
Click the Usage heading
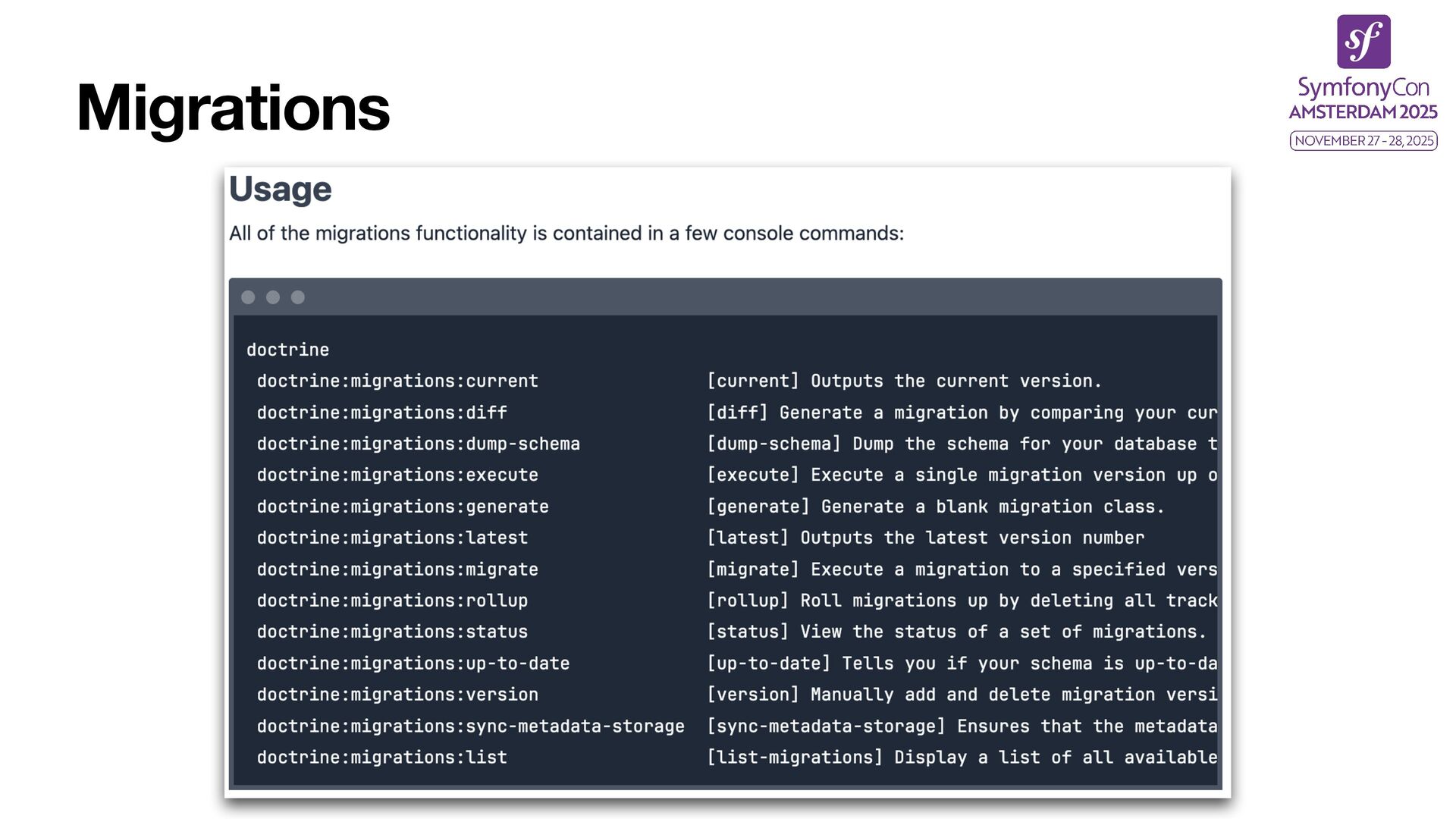(280, 189)
